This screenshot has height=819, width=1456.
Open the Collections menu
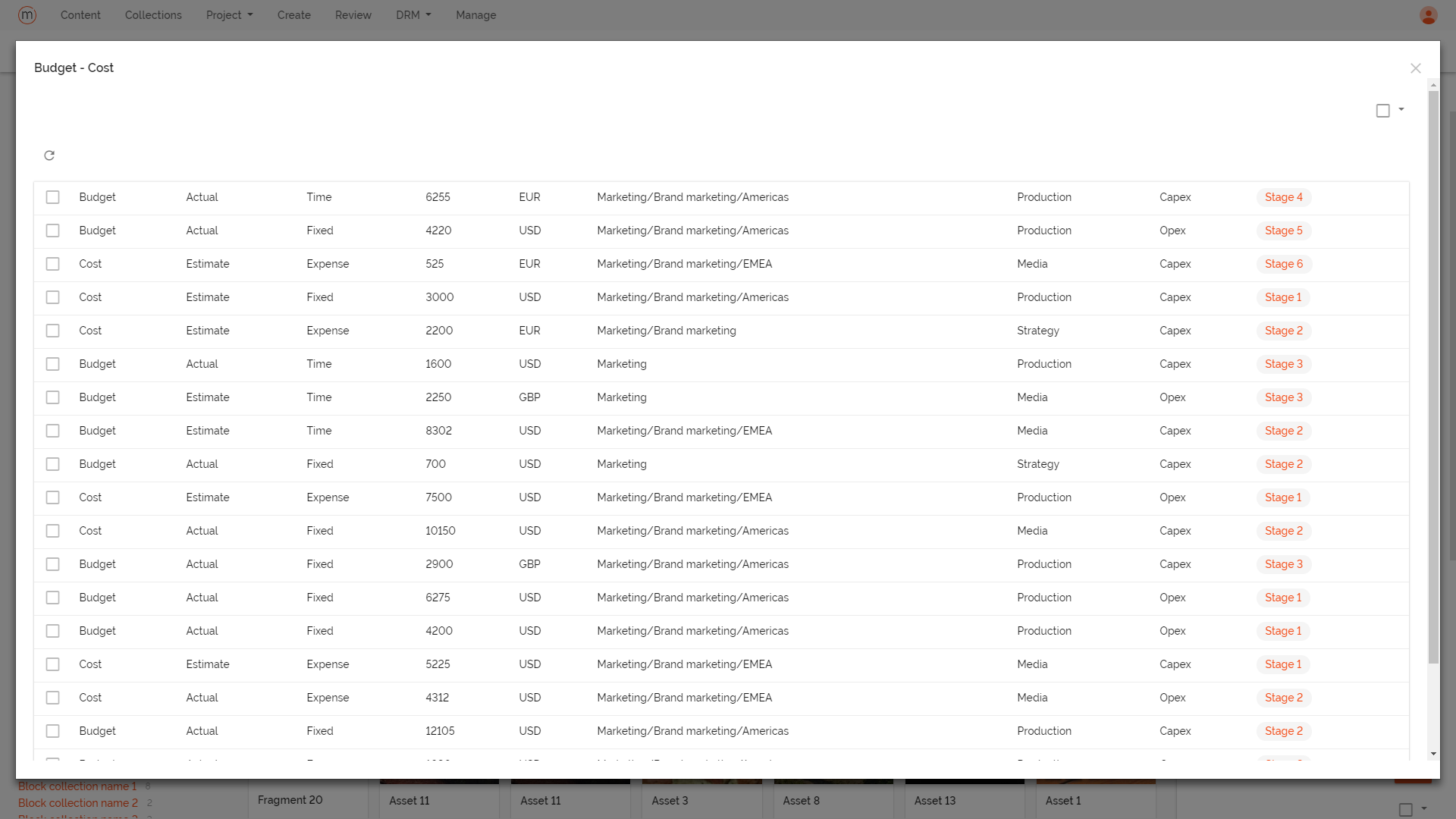[x=153, y=15]
